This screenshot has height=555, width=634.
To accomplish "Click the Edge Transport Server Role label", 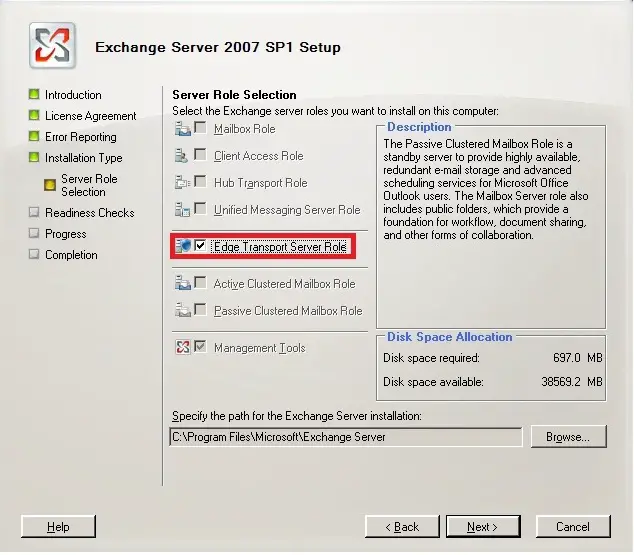I will [280, 247].
